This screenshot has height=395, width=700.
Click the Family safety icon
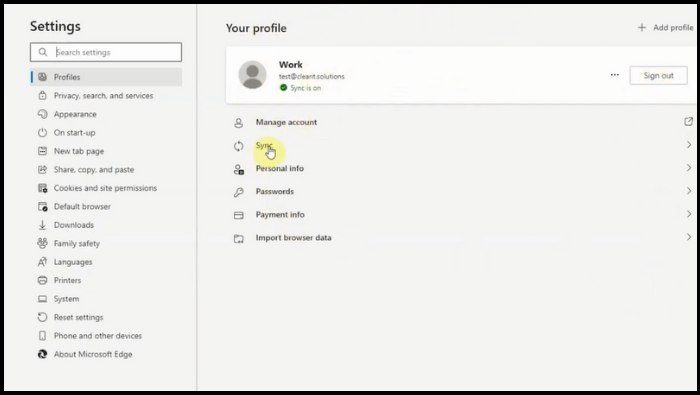pyautogui.click(x=42, y=243)
